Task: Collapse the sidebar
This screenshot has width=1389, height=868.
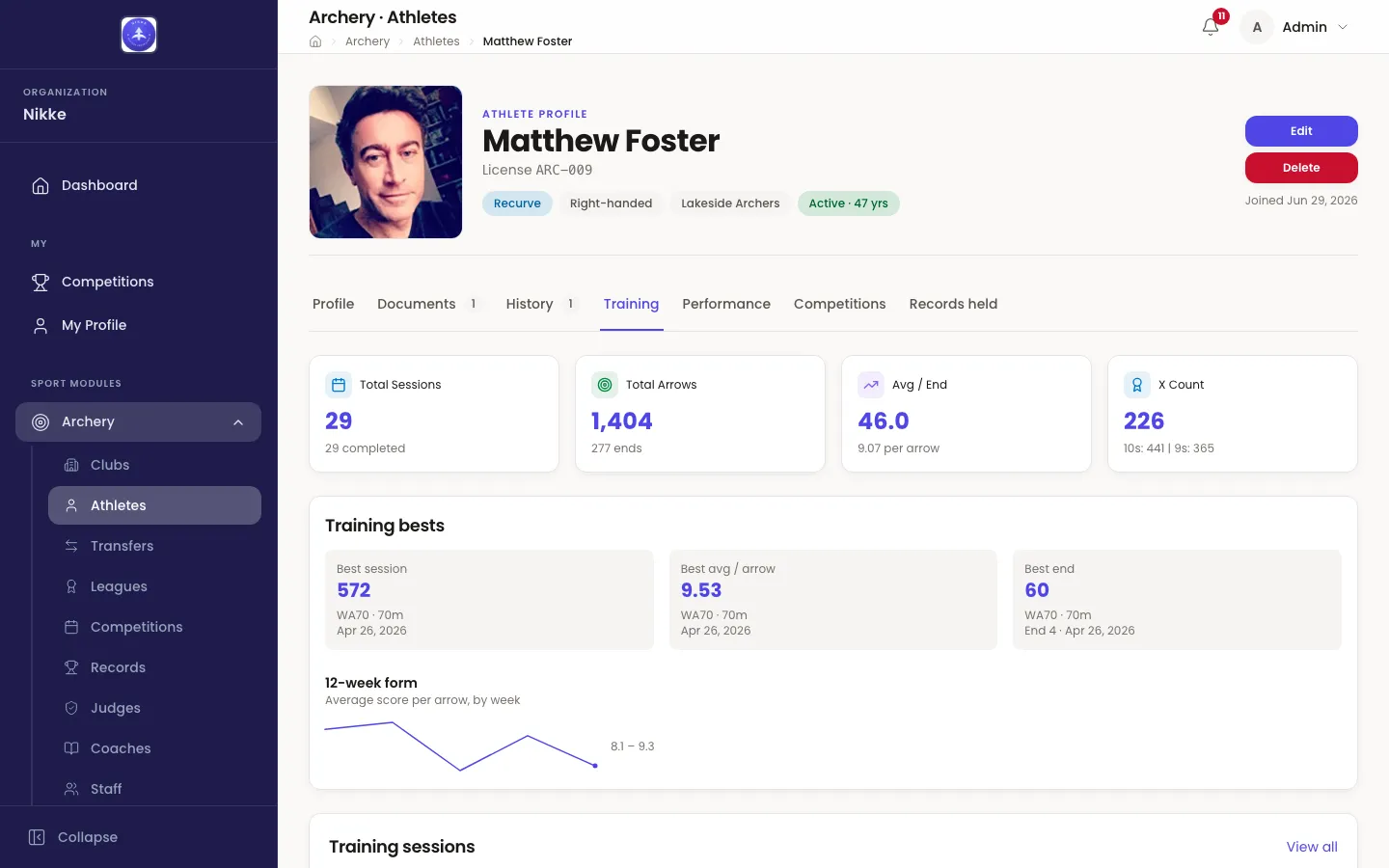Action: (x=73, y=837)
